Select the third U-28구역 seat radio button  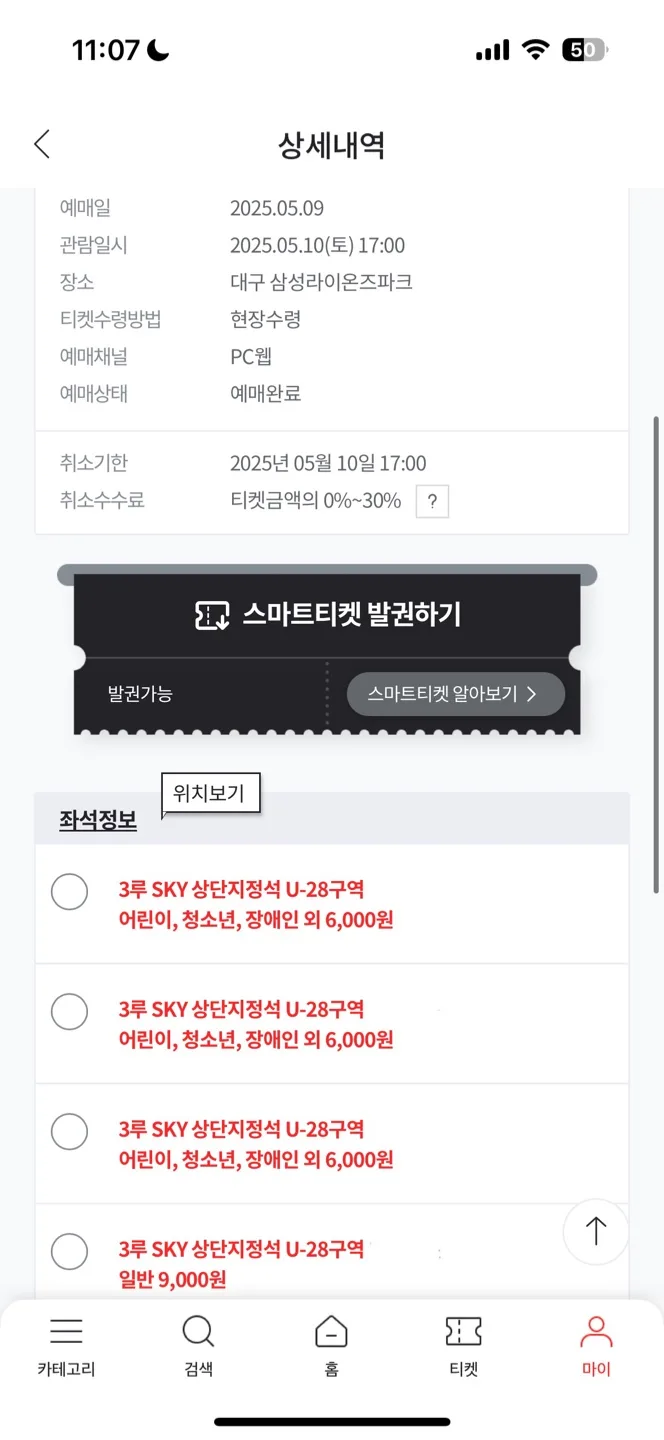(x=69, y=1131)
